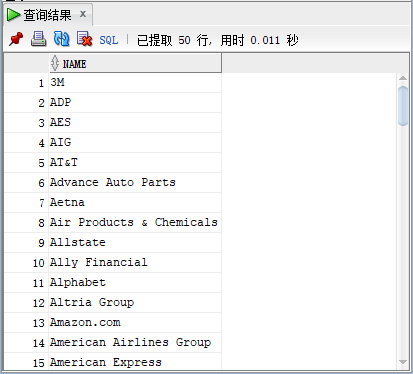The image size is (413, 374).
Task: Select the American Express cell
Action: pyautogui.click(x=135, y=362)
